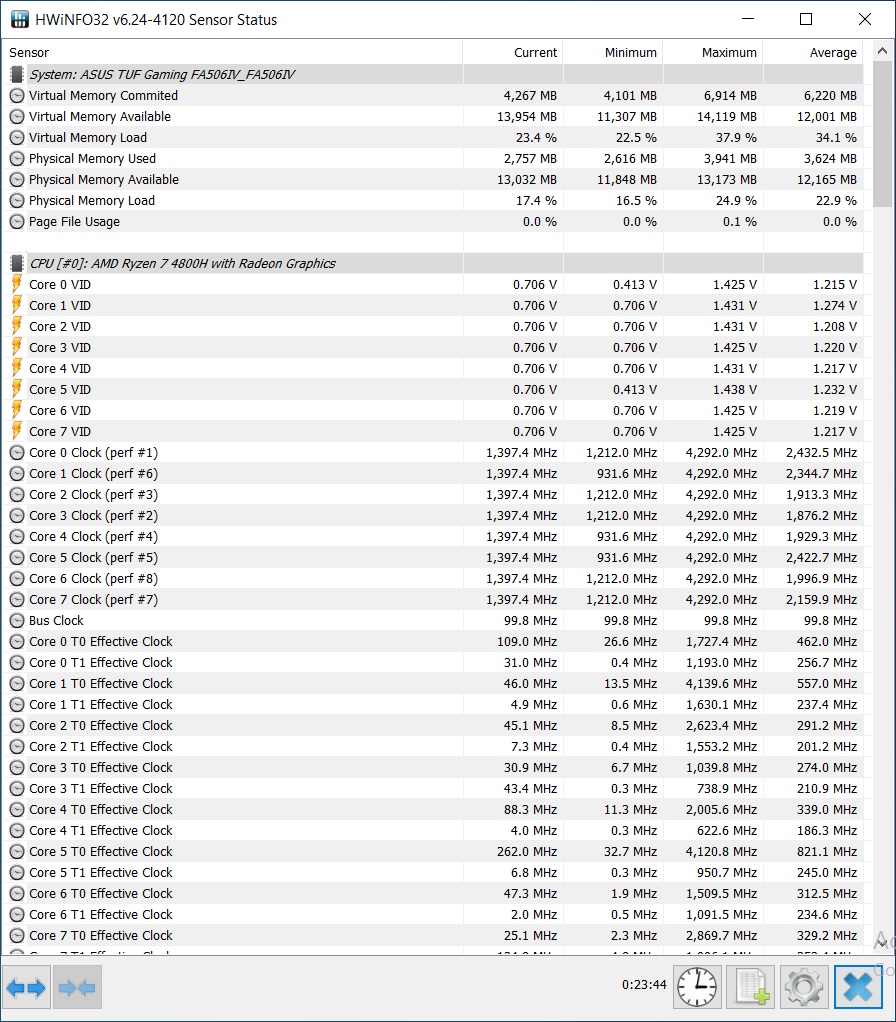Click the Minimum column header
The height and width of the screenshot is (1022, 896).
(613, 52)
